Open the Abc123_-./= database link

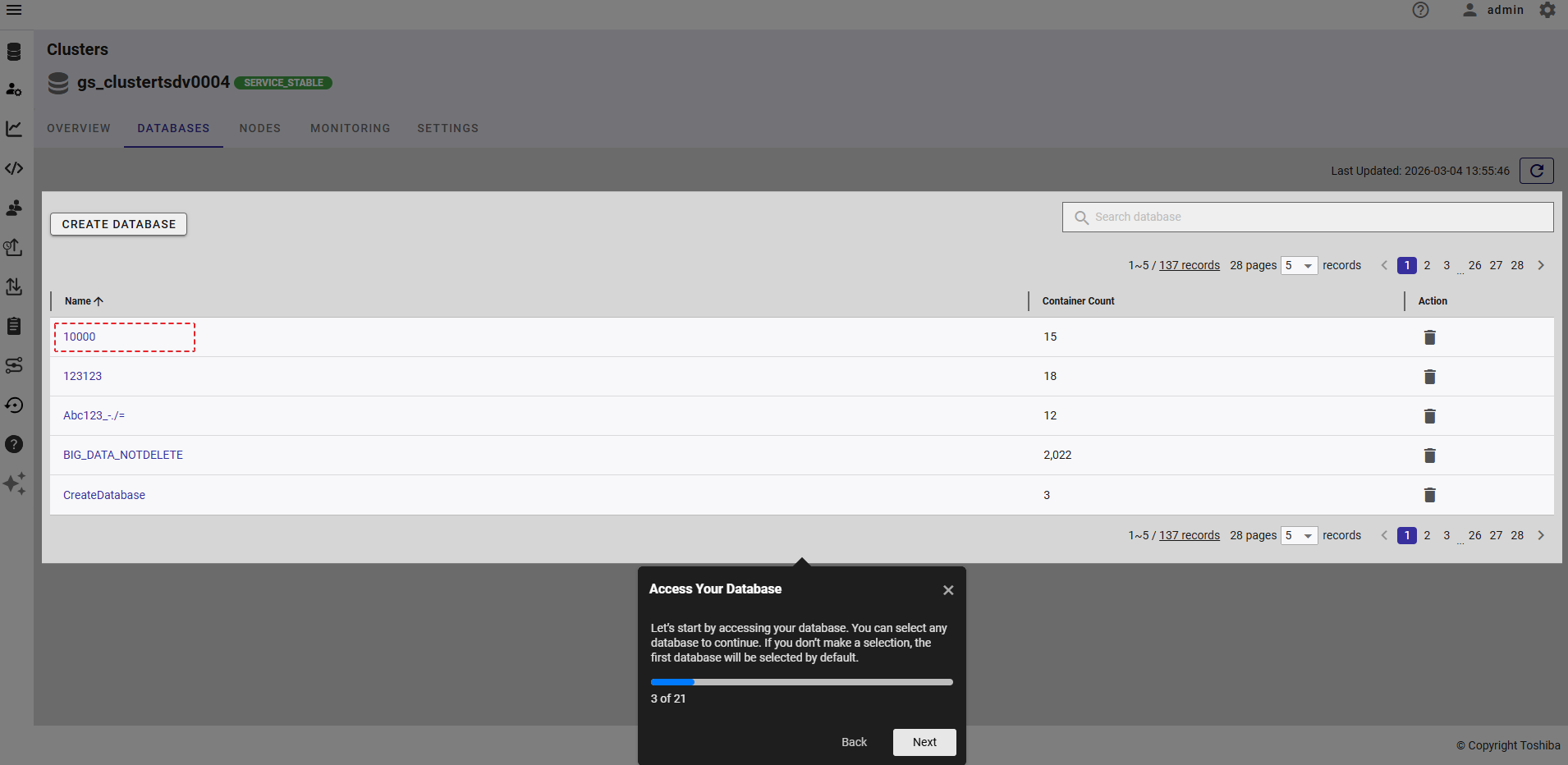(x=94, y=415)
